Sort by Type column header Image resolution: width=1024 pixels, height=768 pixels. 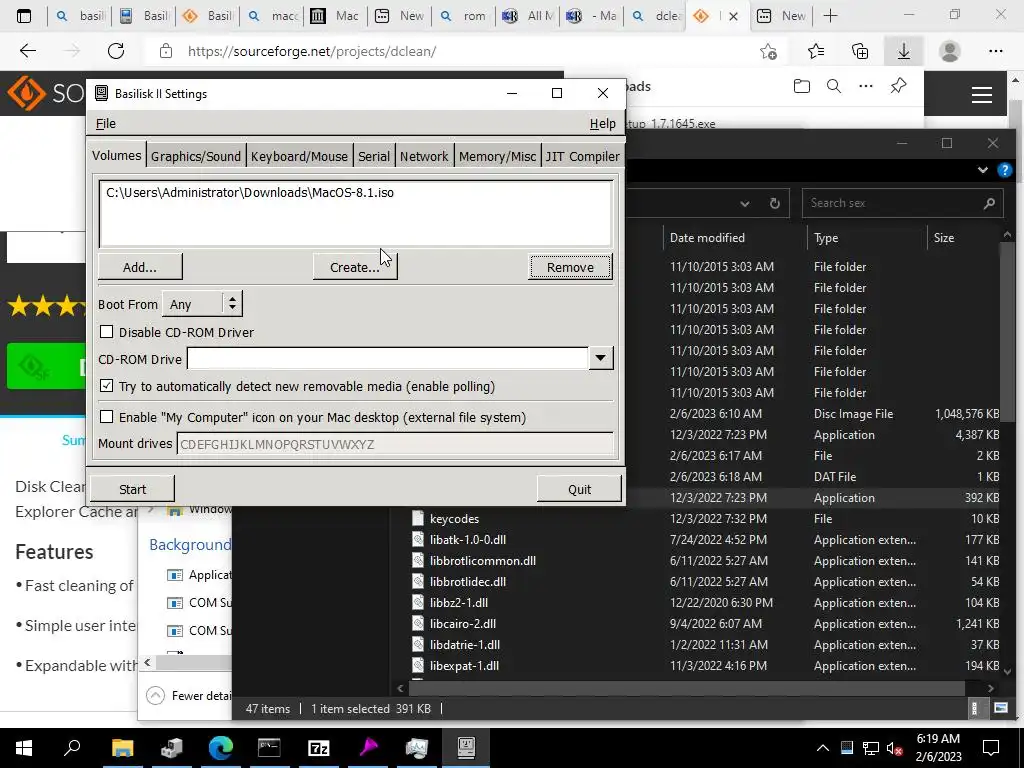826,238
